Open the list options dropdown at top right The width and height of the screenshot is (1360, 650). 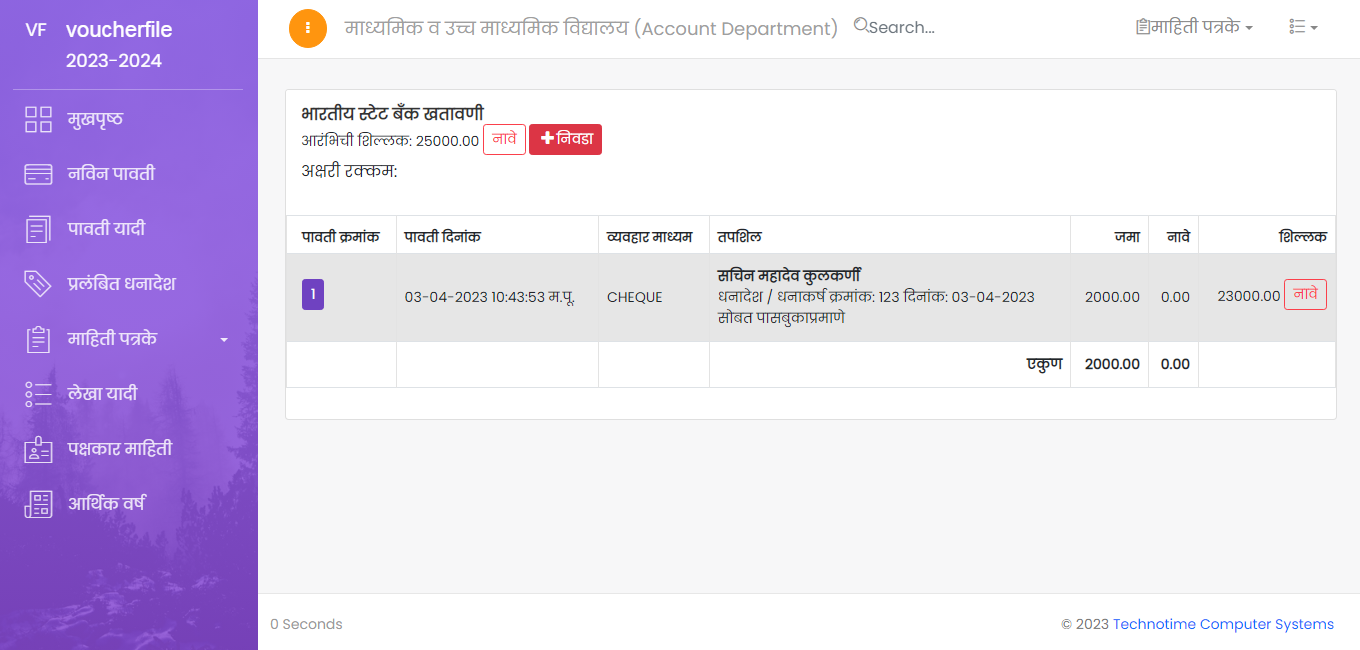click(x=1303, y=27)
